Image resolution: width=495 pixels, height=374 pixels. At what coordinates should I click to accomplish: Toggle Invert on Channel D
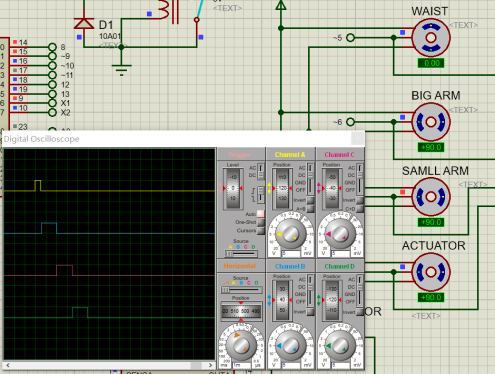pos(360,312)
